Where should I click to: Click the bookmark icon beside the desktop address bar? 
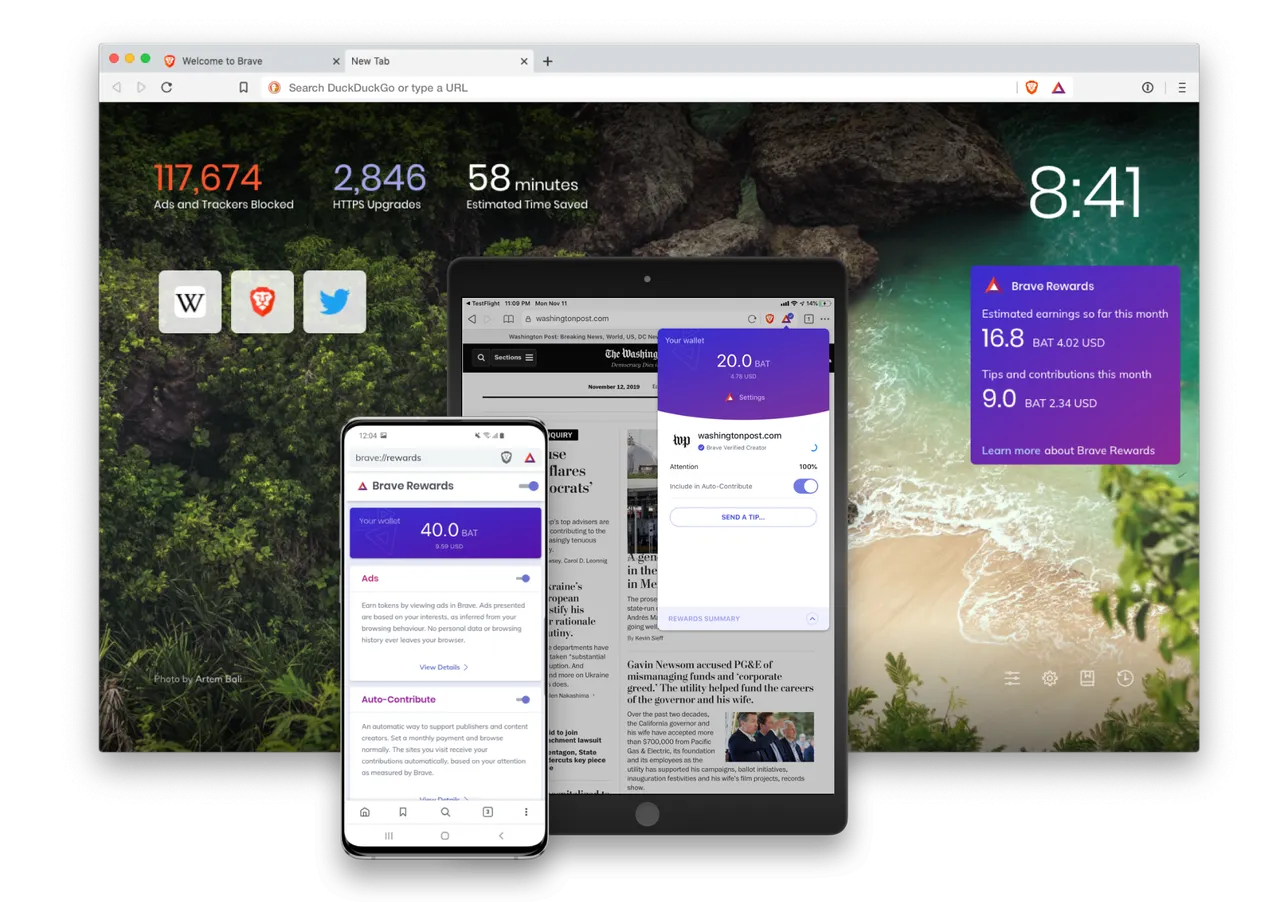coord(243,87)
